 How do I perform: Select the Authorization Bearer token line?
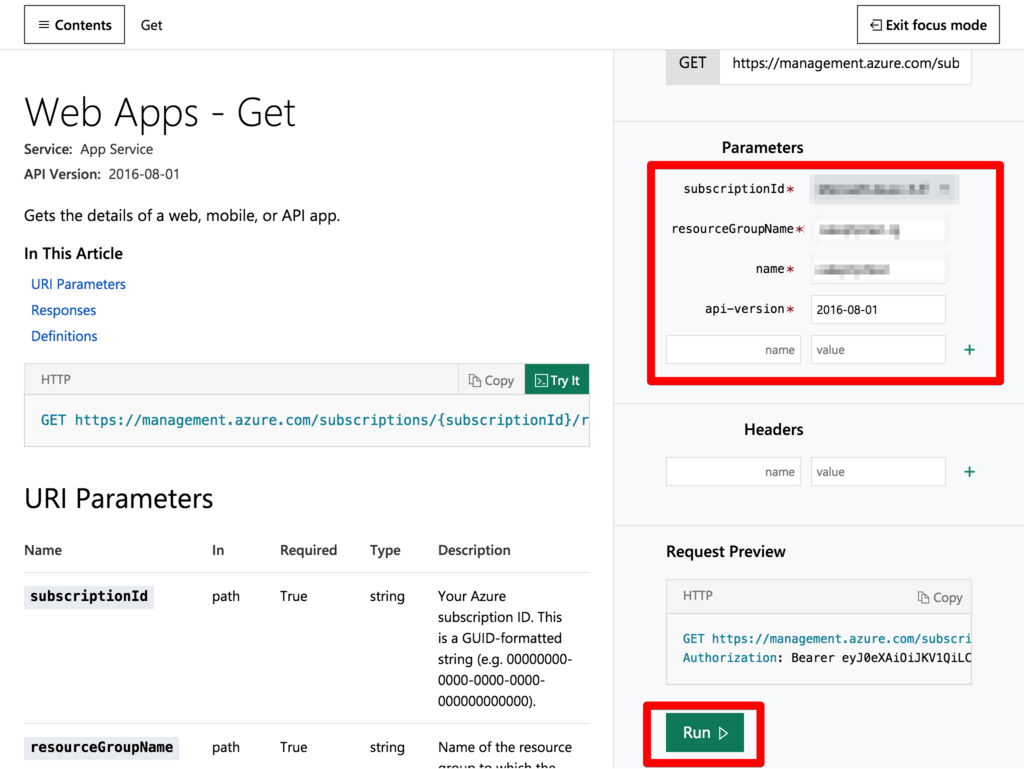click(827, 657)
